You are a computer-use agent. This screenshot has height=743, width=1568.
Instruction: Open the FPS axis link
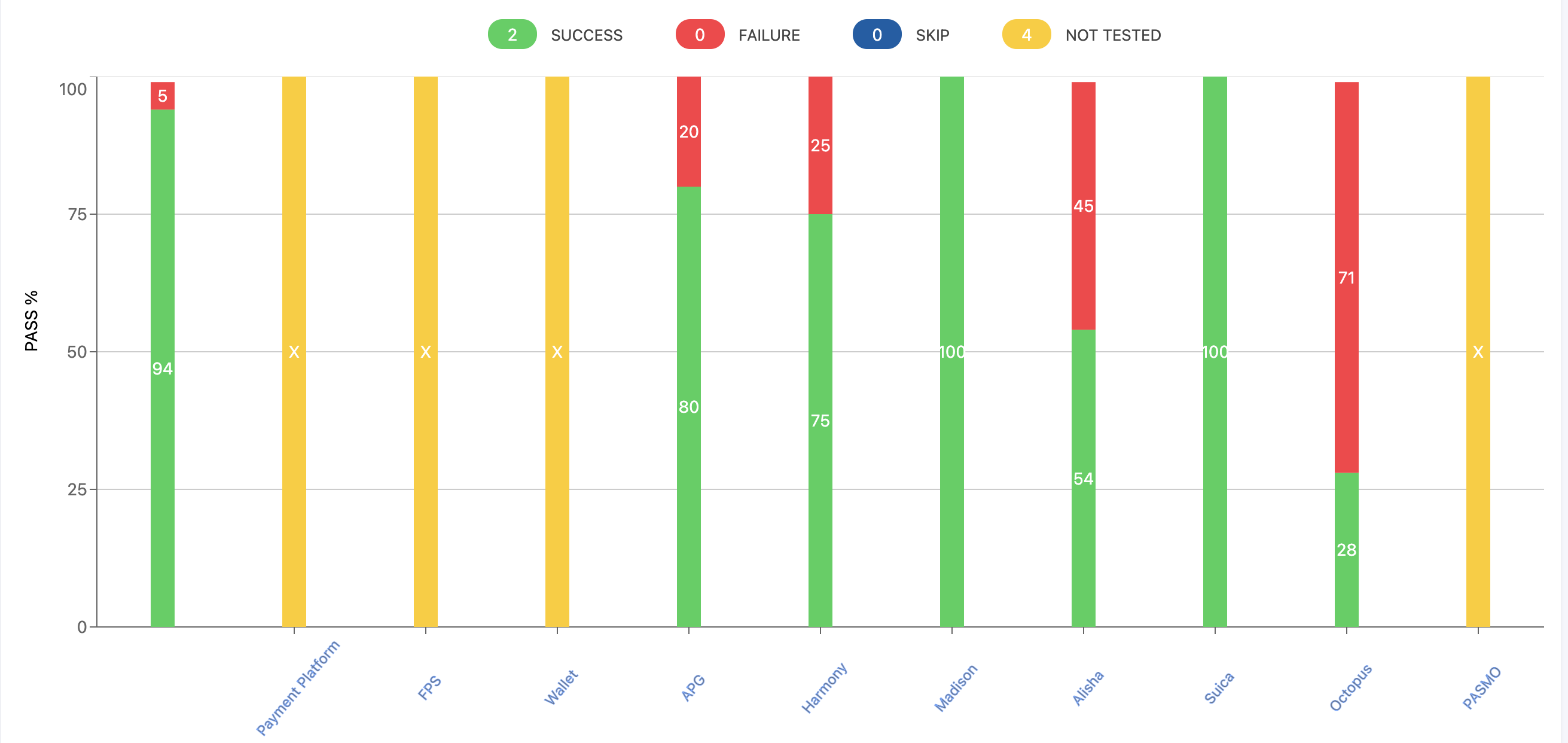(429, 687)
